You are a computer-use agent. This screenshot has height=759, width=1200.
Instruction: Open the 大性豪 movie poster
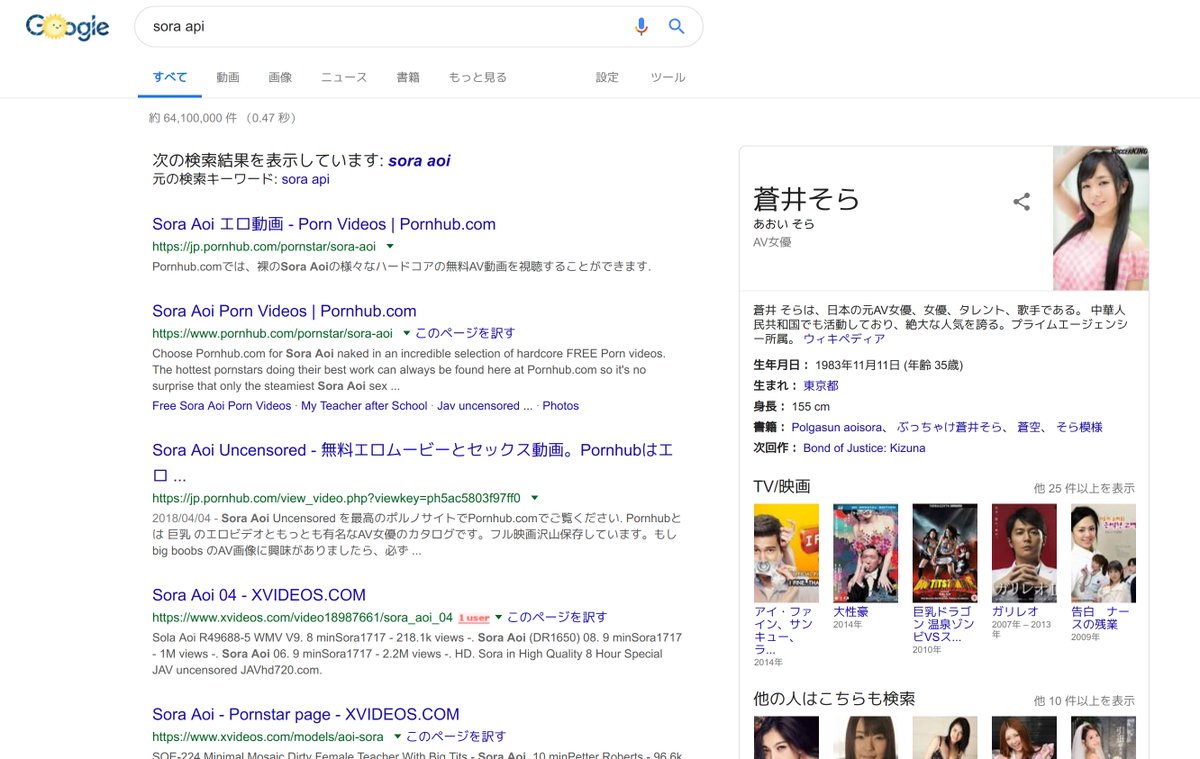[x=865, y=553]
